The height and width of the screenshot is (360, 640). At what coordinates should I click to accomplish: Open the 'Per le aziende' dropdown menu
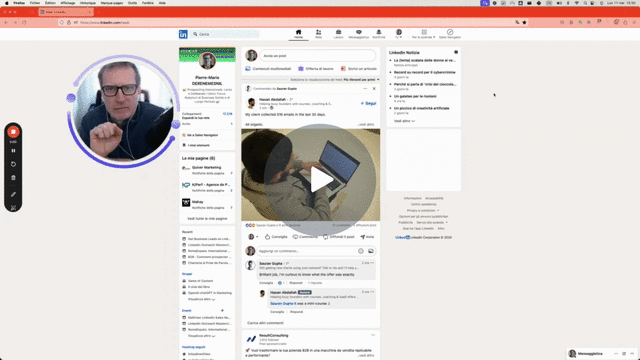(x=424, y=34)
